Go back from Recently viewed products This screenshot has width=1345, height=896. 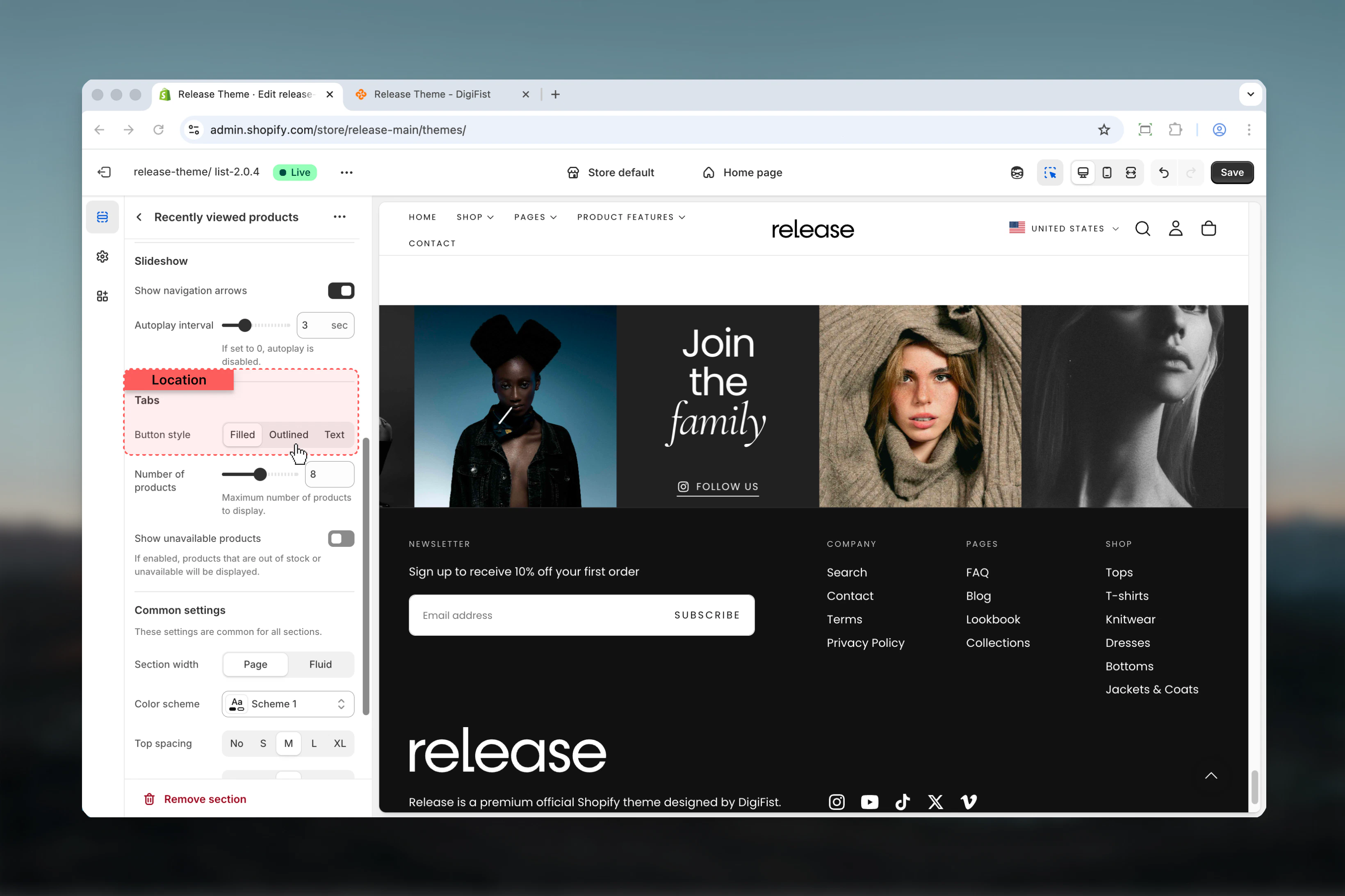point(139,217)
